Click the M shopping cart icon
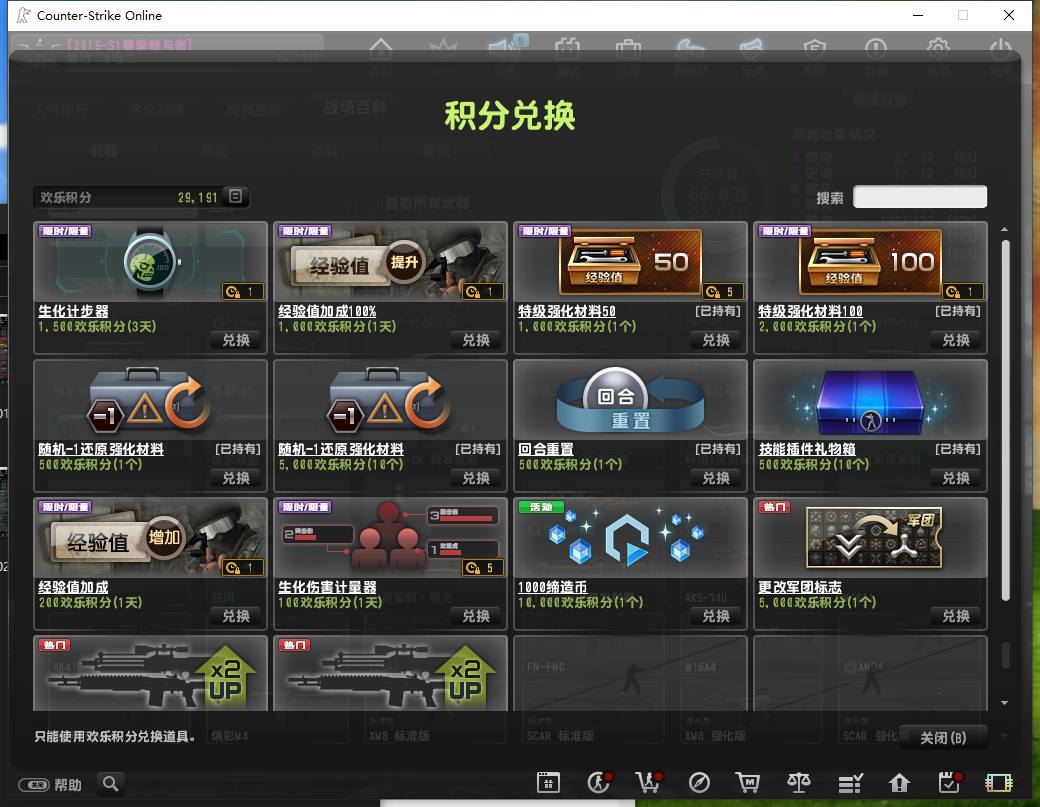The height and width of the screenshot is (807, 1040). (748, 783)
